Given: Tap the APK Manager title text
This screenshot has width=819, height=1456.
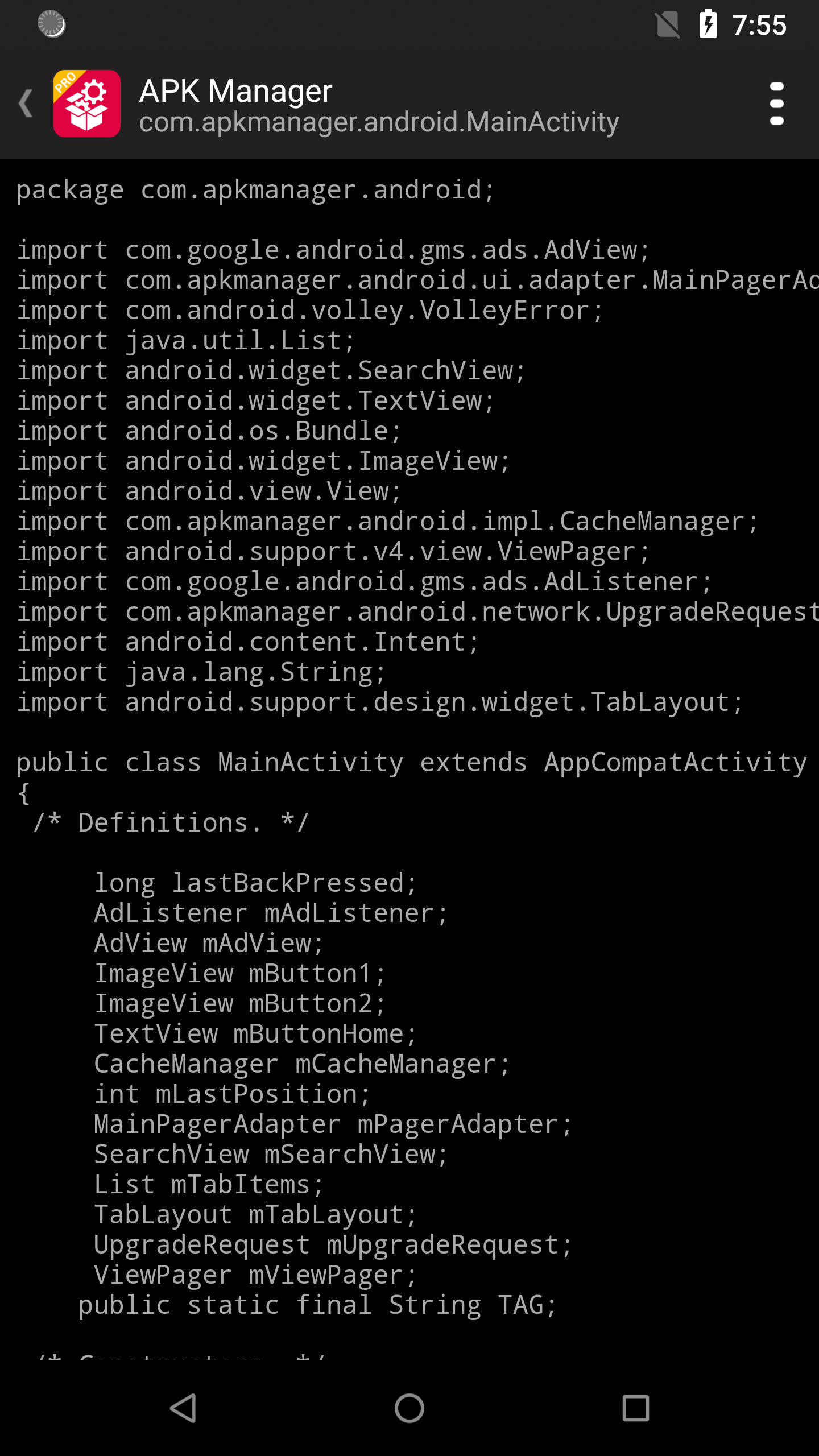Looking at the screenshot, I should point(236,91).
